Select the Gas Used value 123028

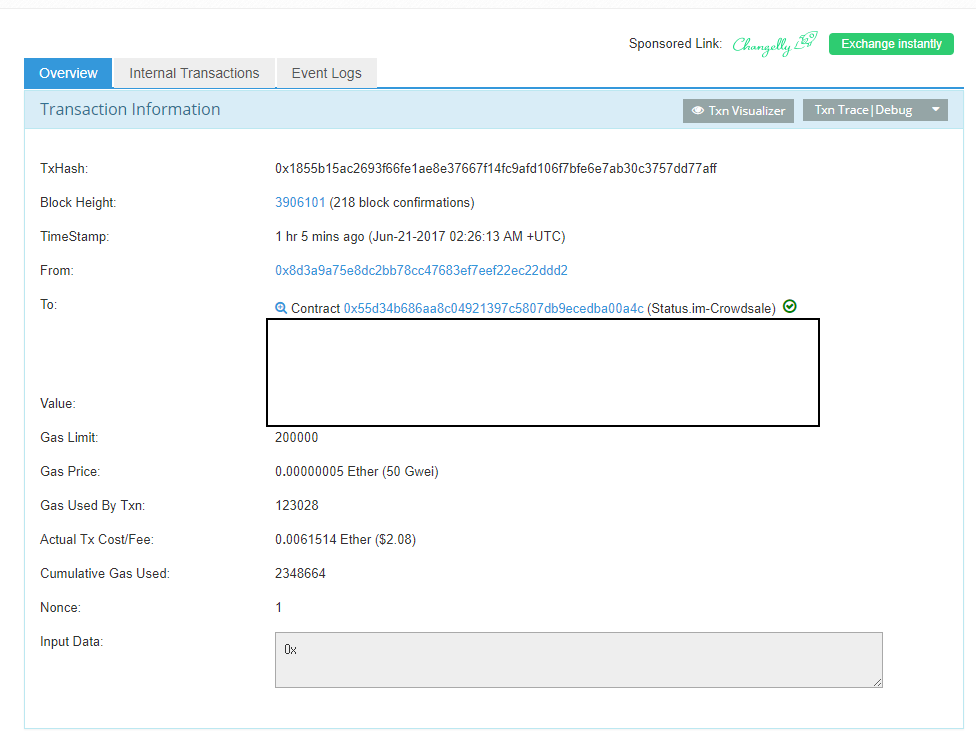(297, 505)
